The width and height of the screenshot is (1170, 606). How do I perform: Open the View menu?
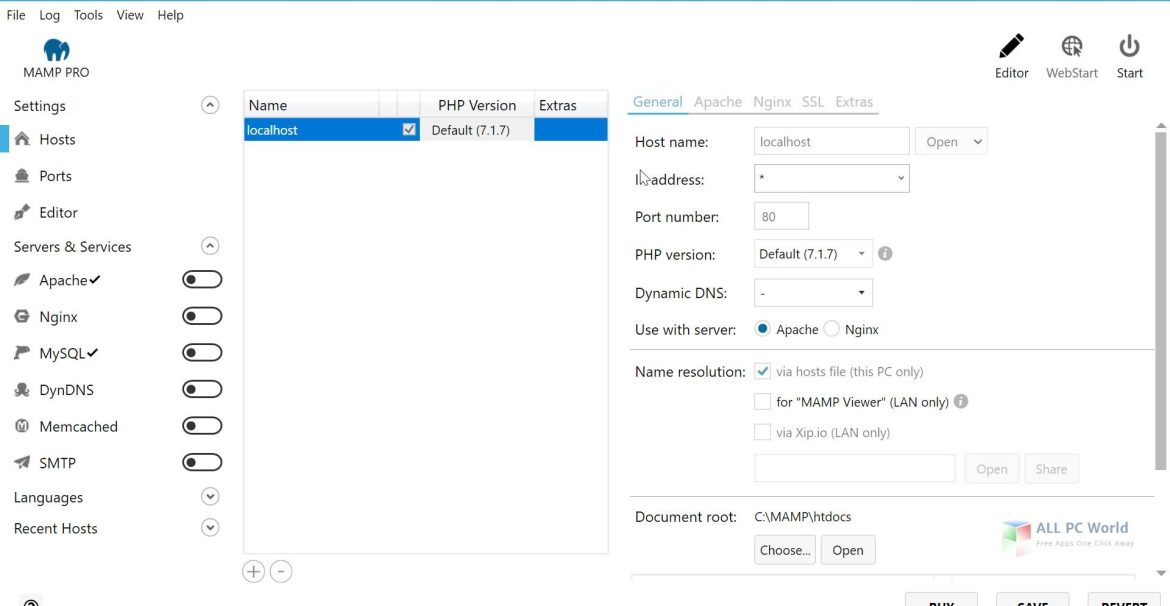[130, 15]
